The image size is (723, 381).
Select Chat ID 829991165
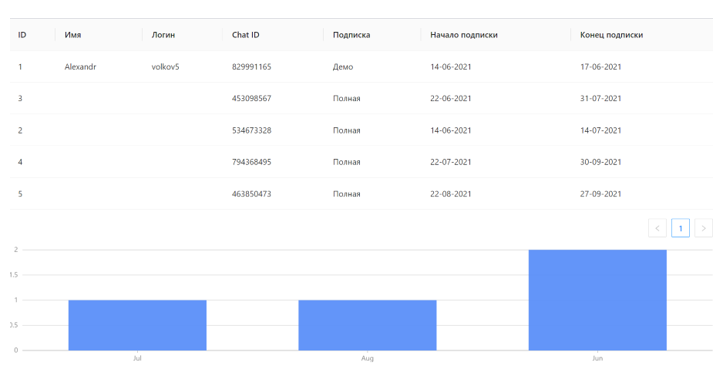point(252,67)
